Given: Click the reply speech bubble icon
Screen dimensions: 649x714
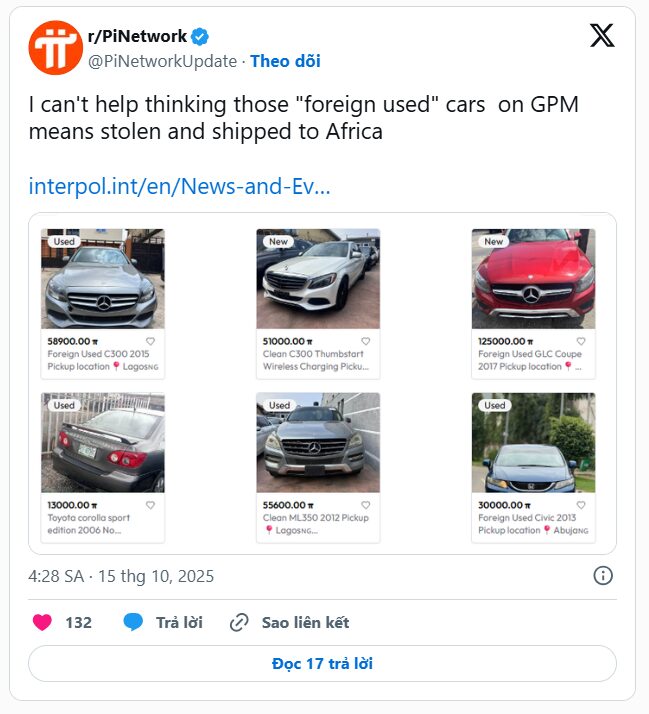Looking at the screenshot, I should (x=133, y=622).
